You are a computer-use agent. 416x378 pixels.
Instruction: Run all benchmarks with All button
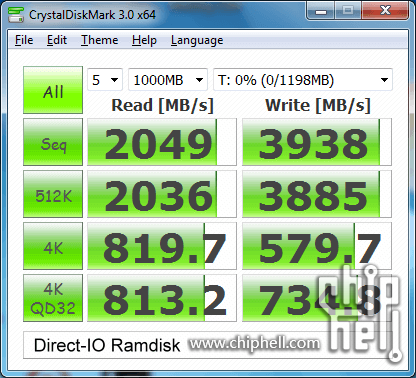point(53,90)
